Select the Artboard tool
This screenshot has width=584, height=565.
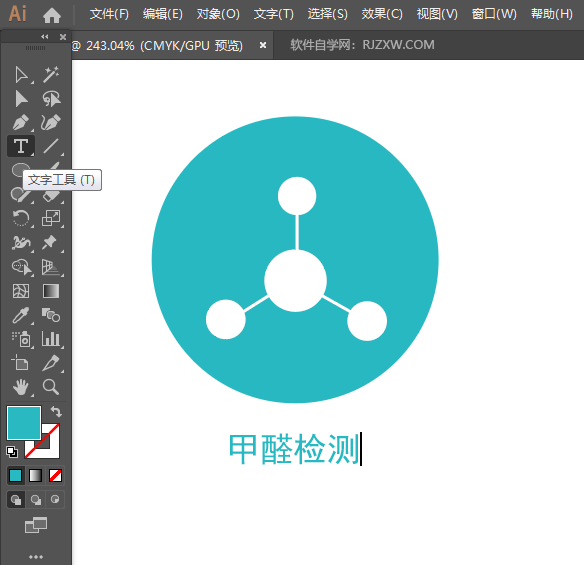click(20, 362)
